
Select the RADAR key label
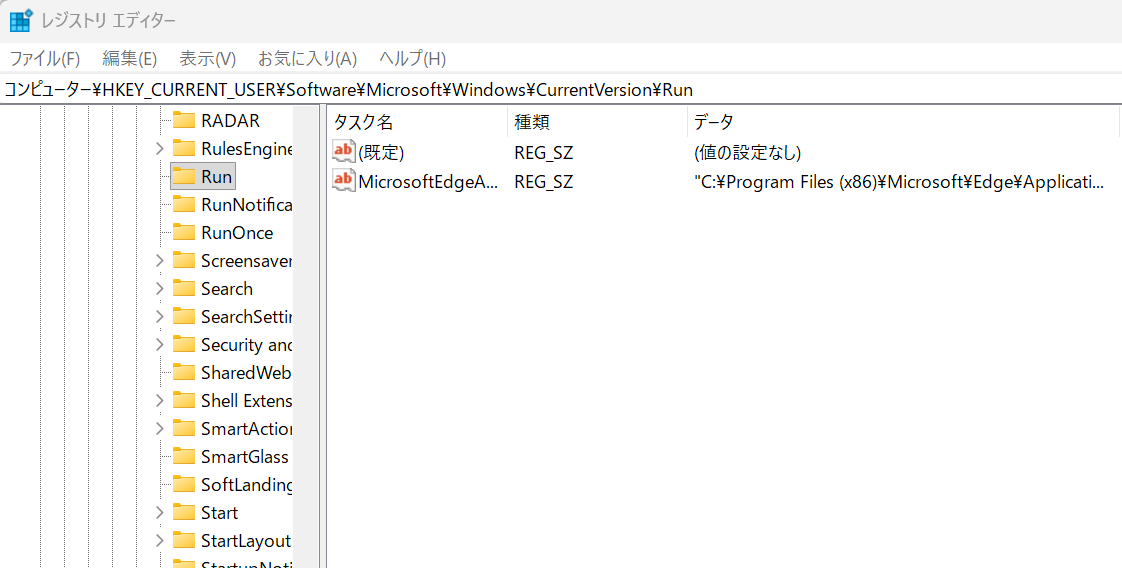(x=230, y=121)
